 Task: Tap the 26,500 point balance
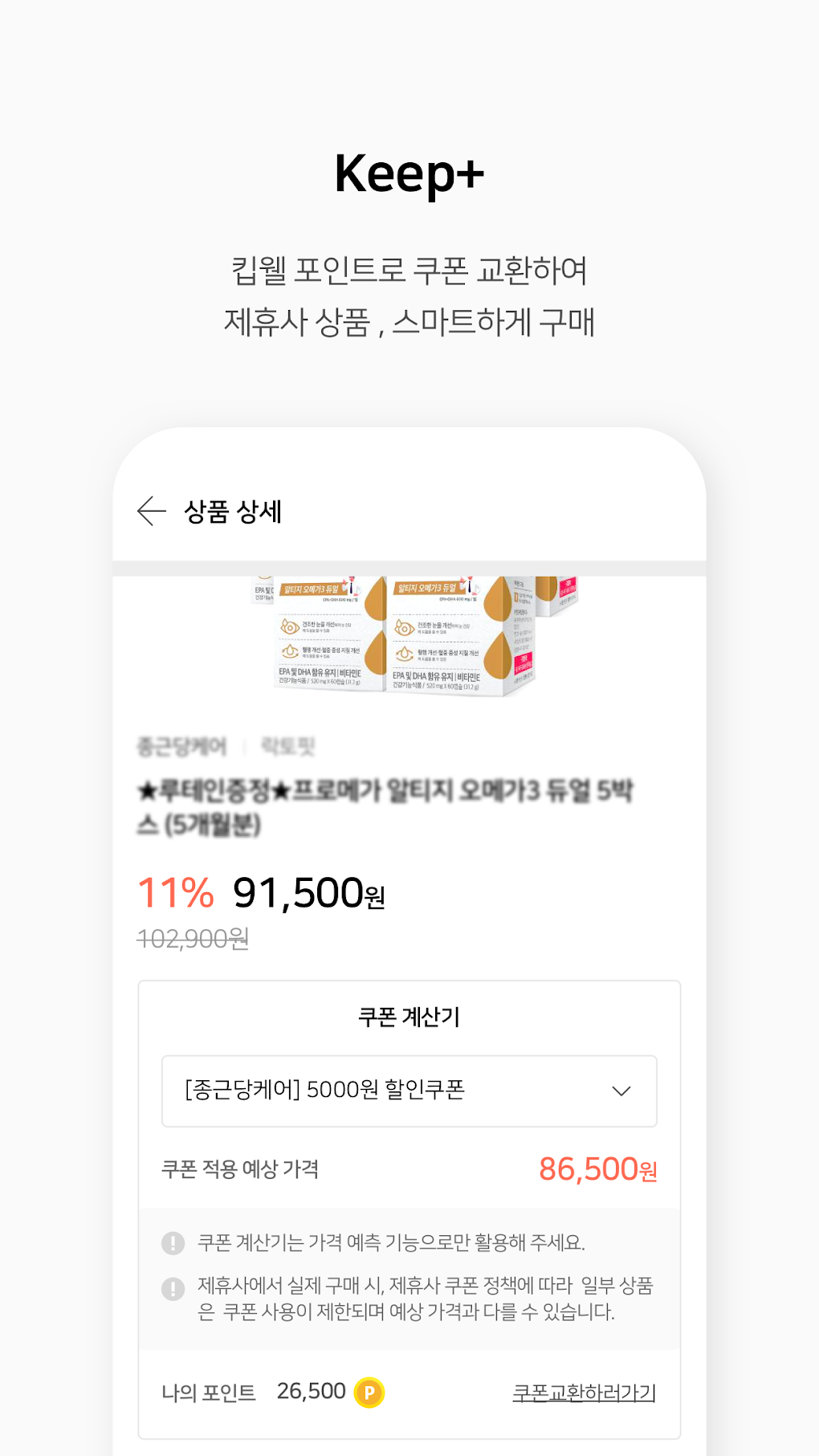click(312, 1391)
